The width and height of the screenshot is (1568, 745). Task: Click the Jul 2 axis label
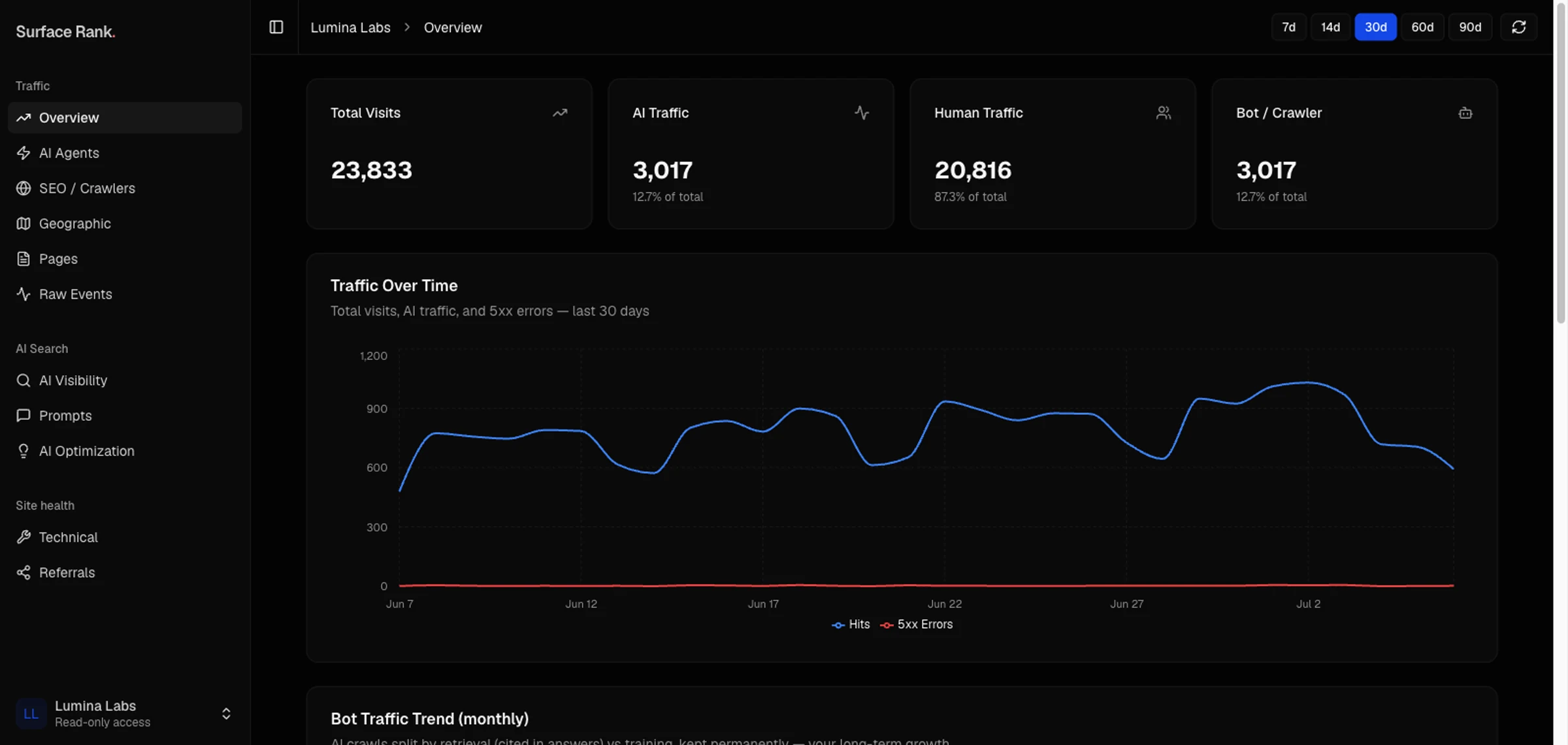[1308, 604]
